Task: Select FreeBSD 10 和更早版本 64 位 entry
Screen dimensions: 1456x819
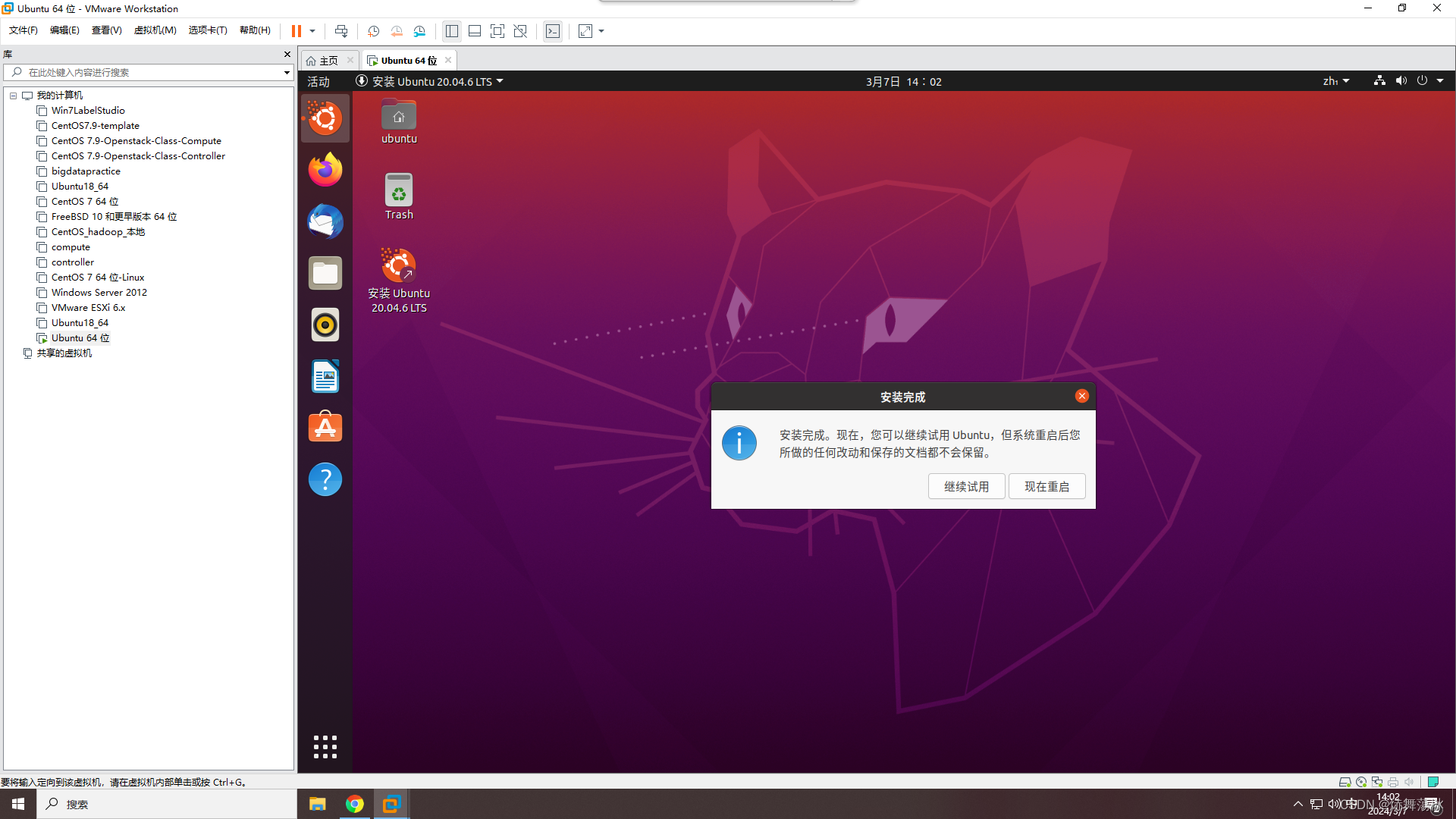Action: [114, 217]
